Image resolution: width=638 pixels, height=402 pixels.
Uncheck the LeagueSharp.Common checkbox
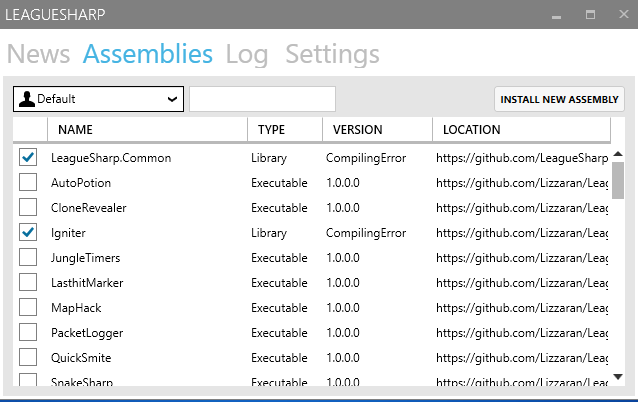[28, 157]
